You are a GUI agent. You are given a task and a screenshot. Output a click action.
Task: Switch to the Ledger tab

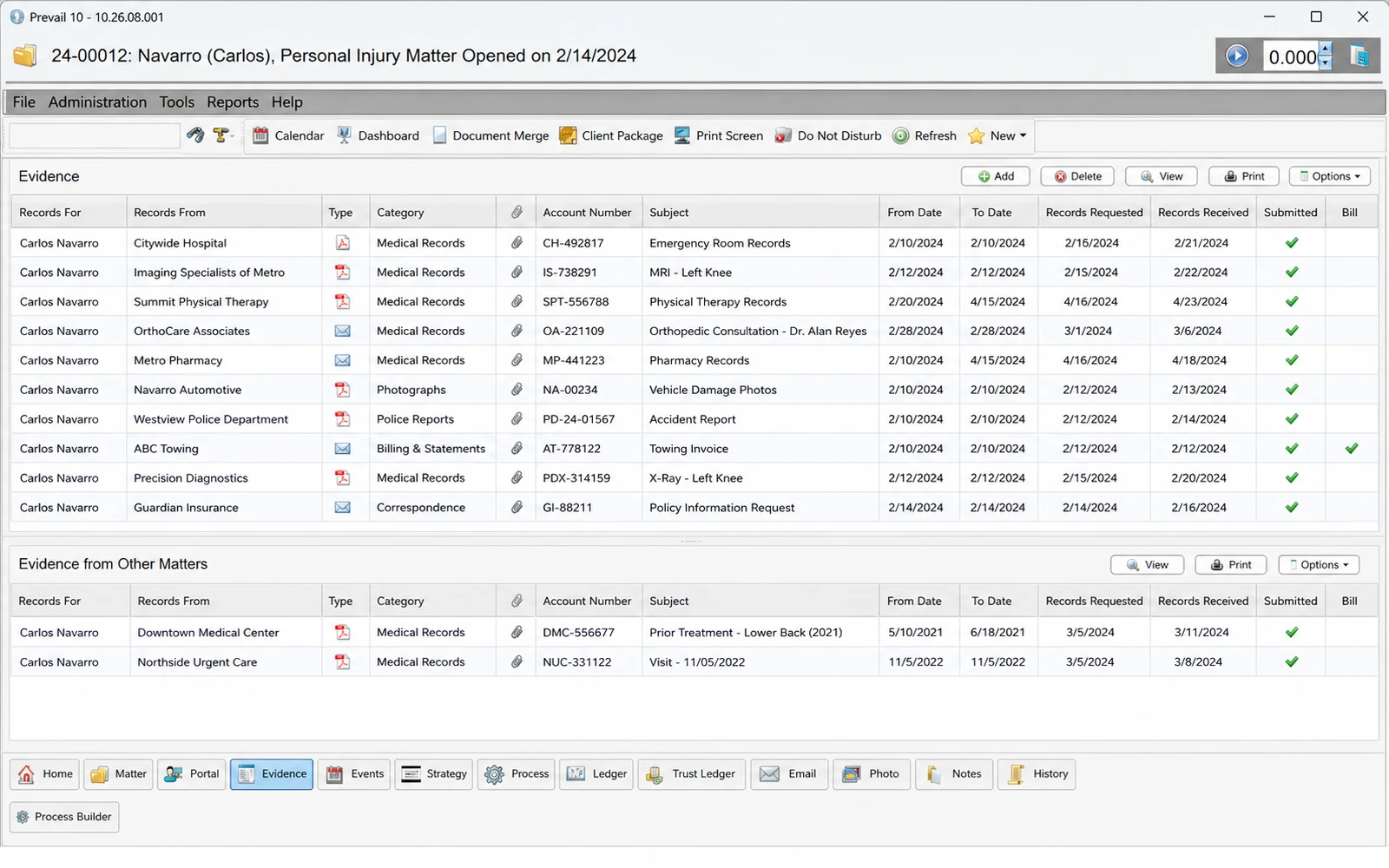596,774
